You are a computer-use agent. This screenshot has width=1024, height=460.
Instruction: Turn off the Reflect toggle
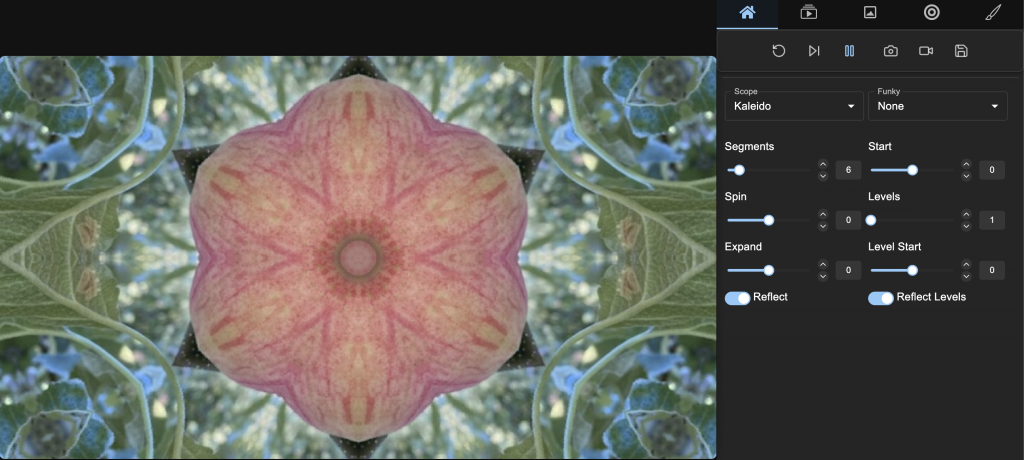tap(738, 298)
